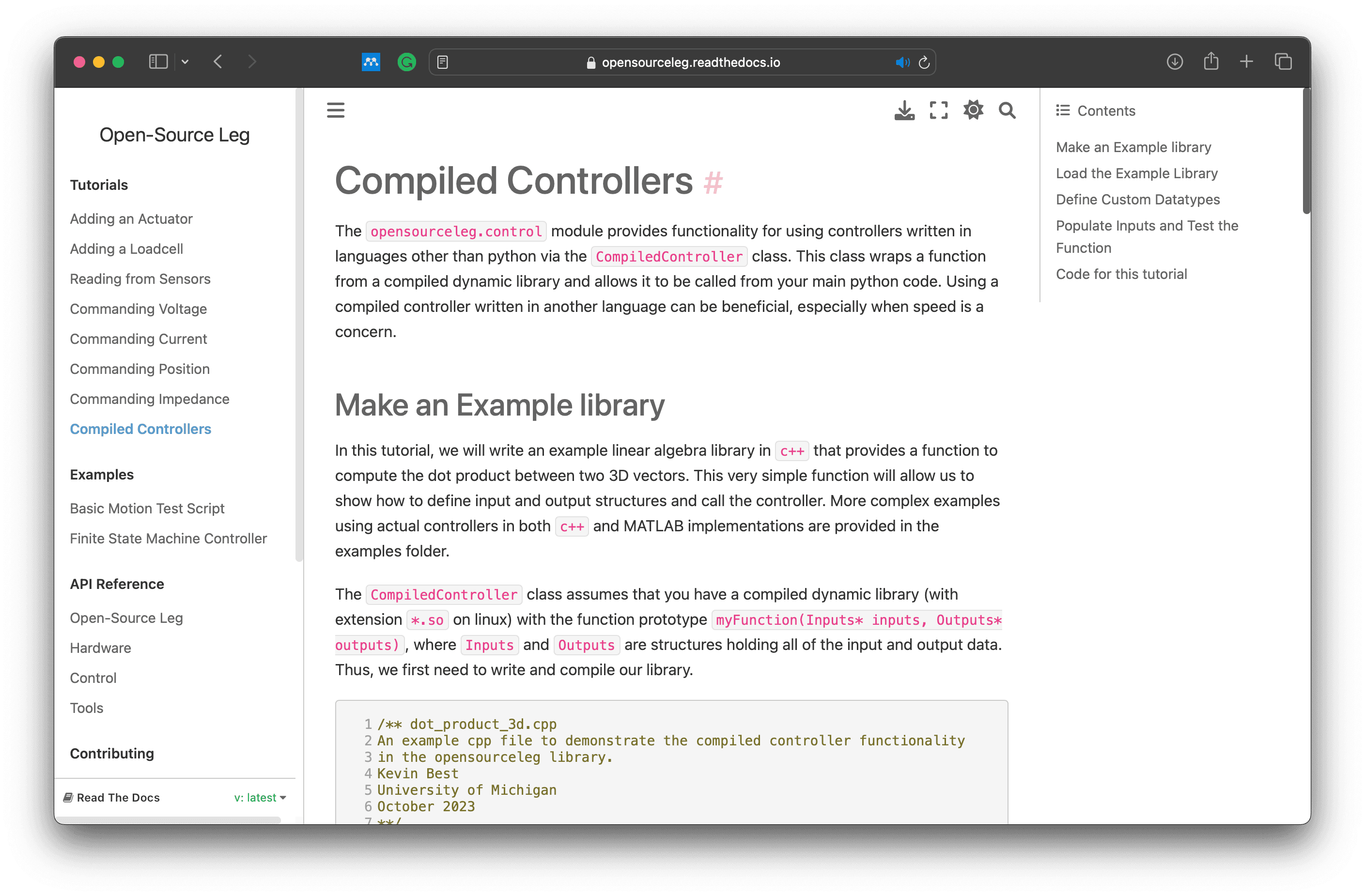
Task: Click code line 1 dot_product_3d.cpp
Action: pos(466,724)
